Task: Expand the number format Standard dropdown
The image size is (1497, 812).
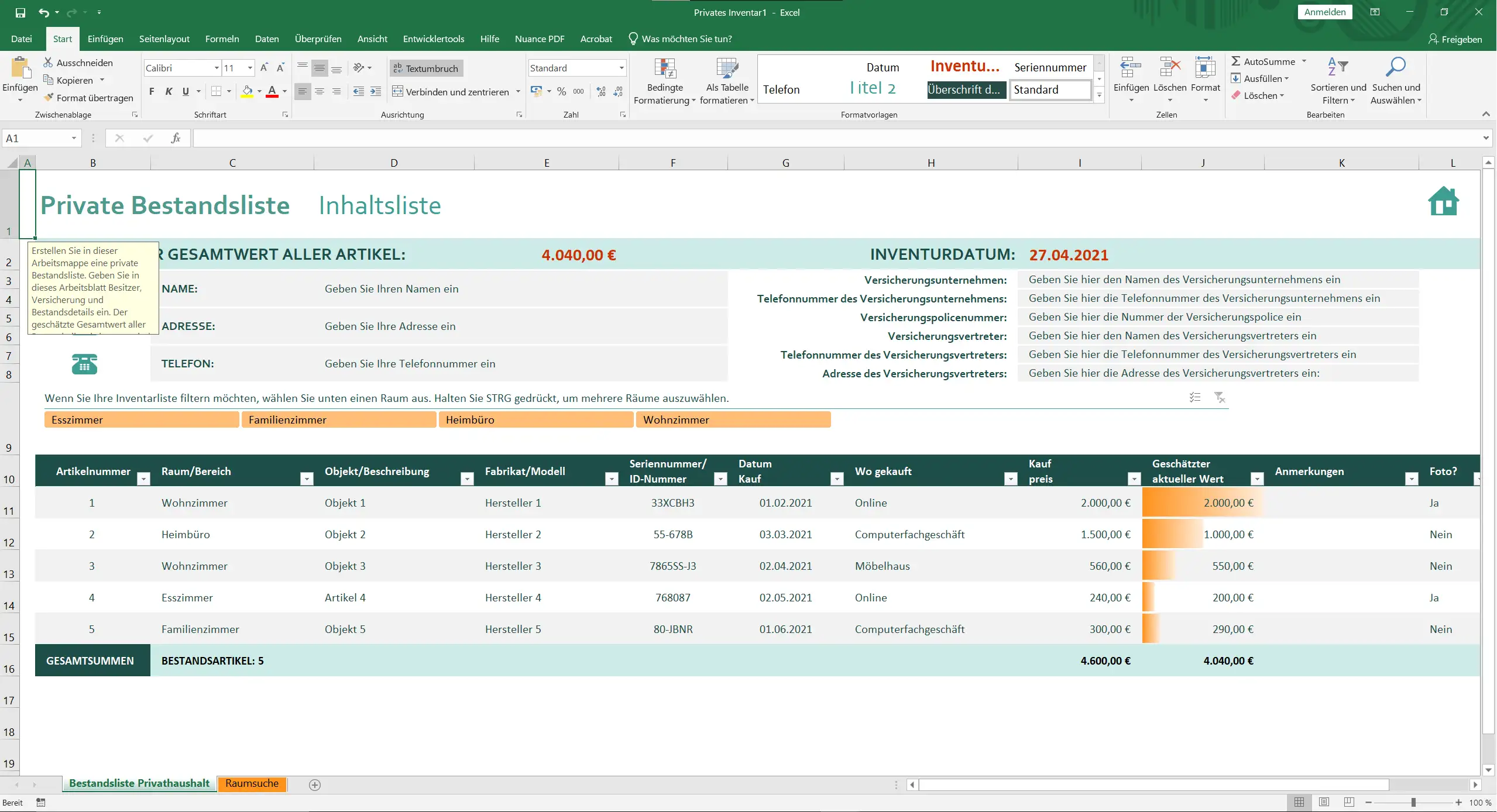Action: coord(622,68)
